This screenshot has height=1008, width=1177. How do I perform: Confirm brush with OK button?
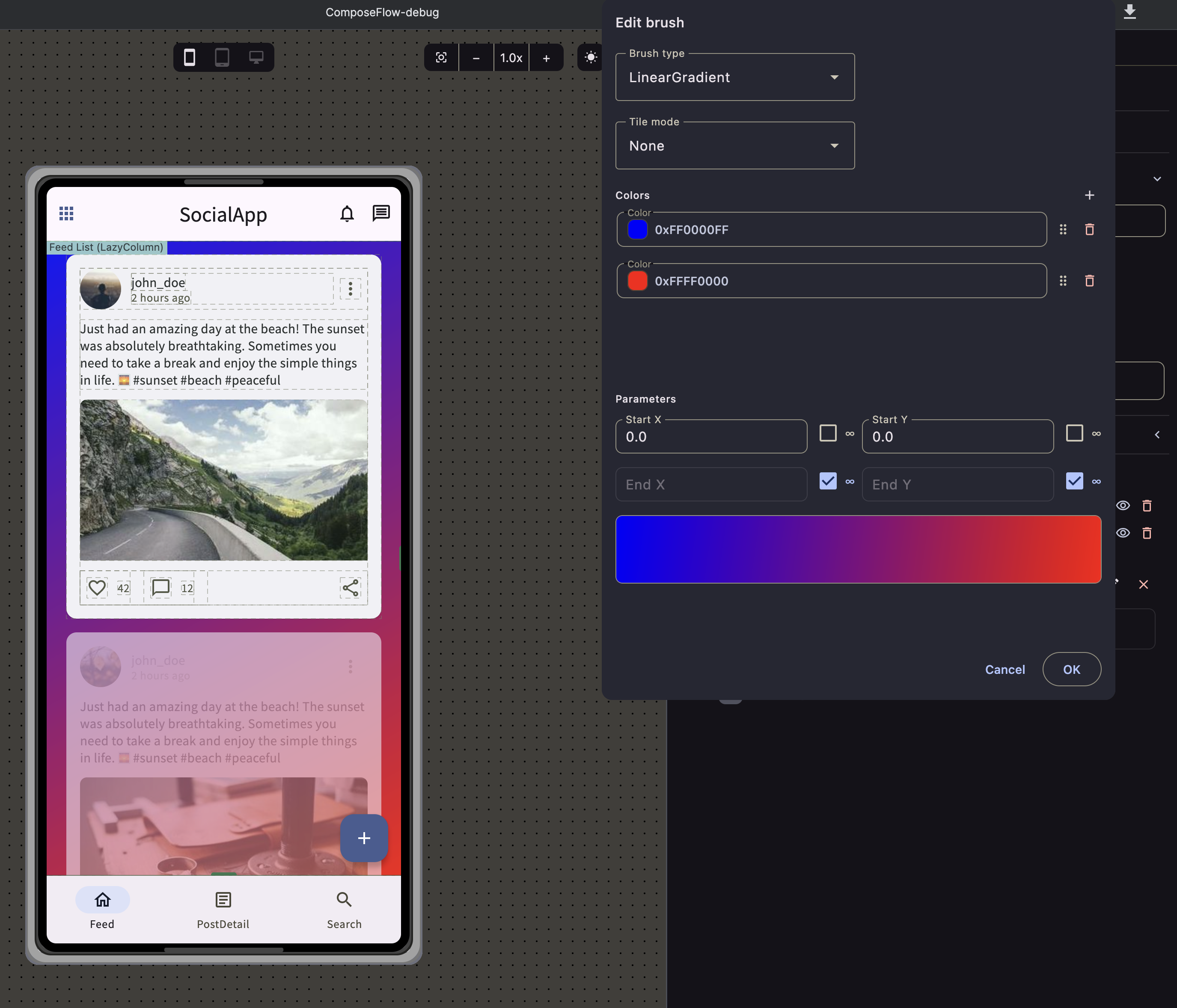(1072, 670)
